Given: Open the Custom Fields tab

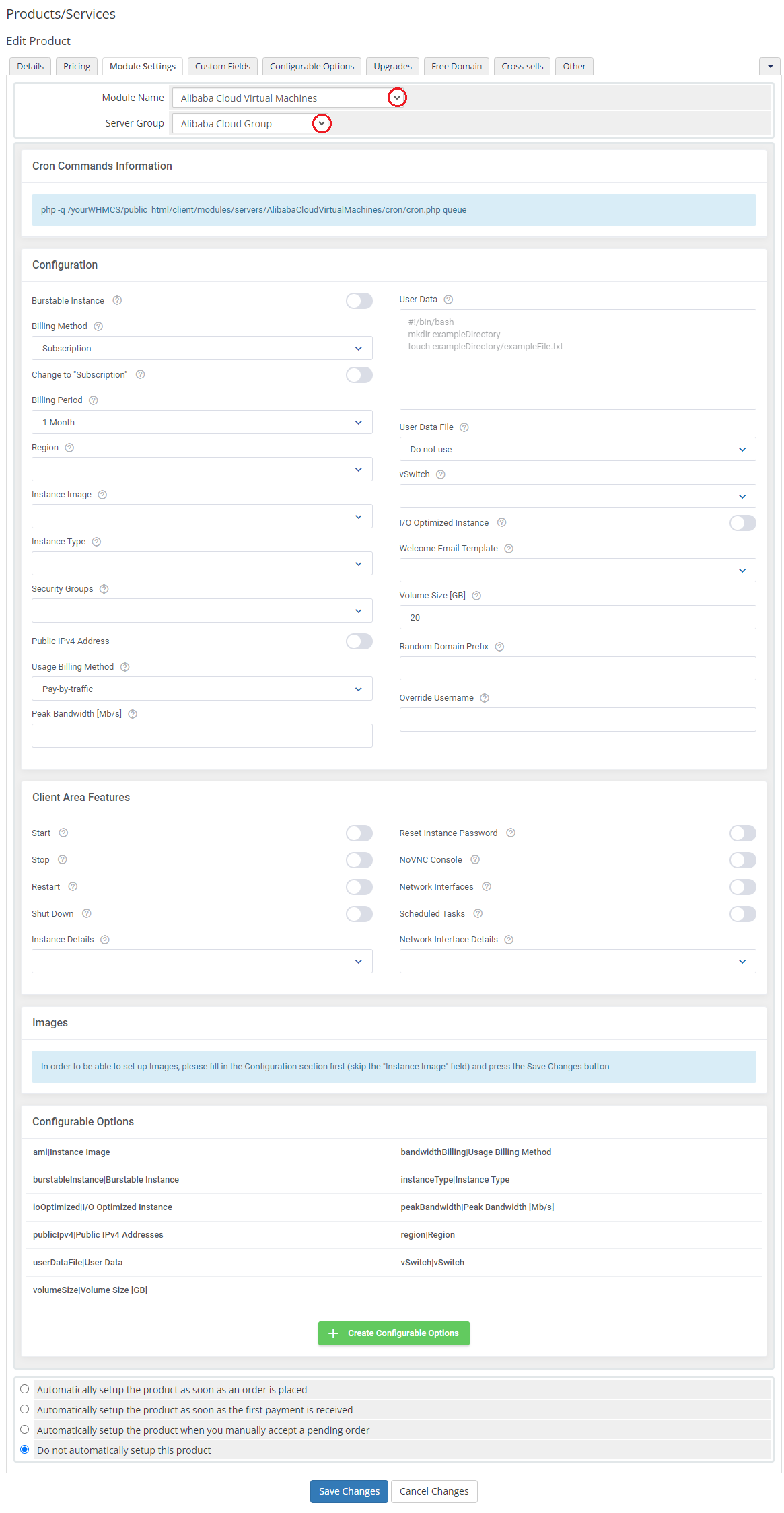Looking at the screenshot, I should [223, 66].
